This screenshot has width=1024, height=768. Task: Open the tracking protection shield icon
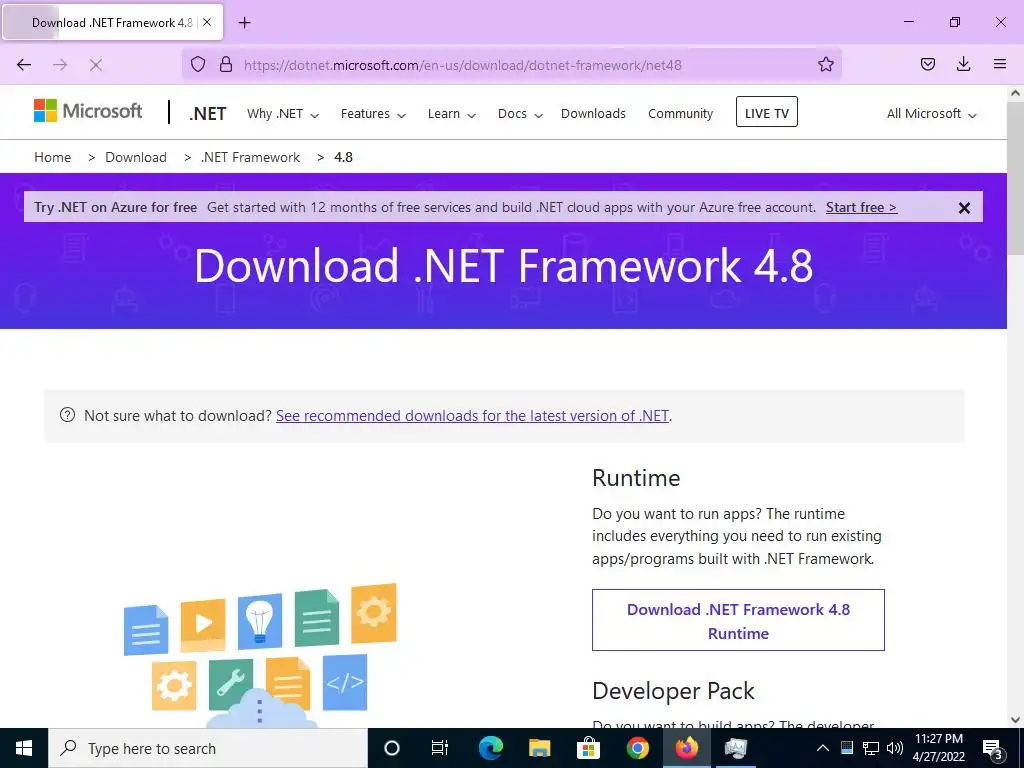click(x=198, y=64)
